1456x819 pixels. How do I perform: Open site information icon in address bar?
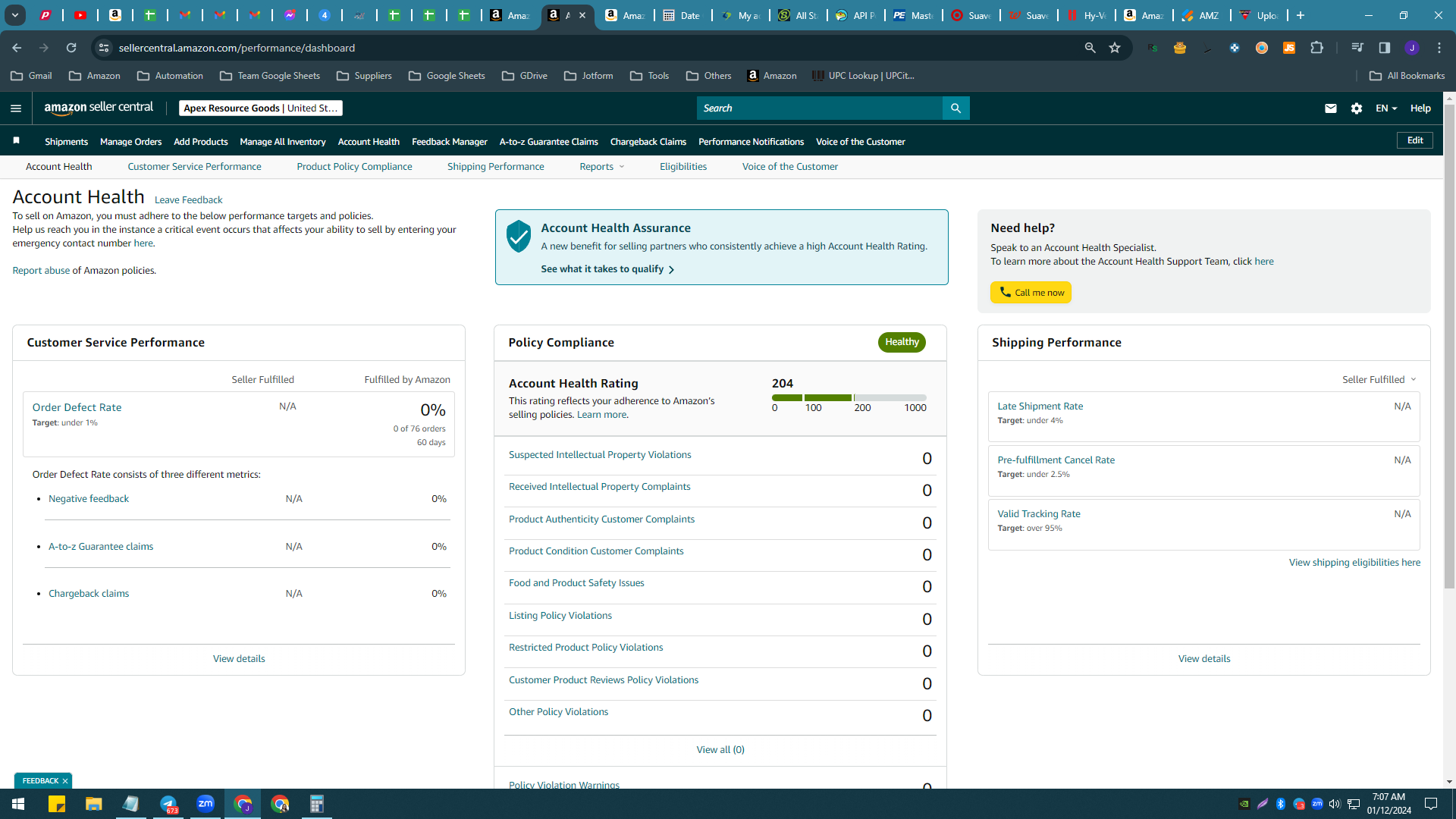104,48
